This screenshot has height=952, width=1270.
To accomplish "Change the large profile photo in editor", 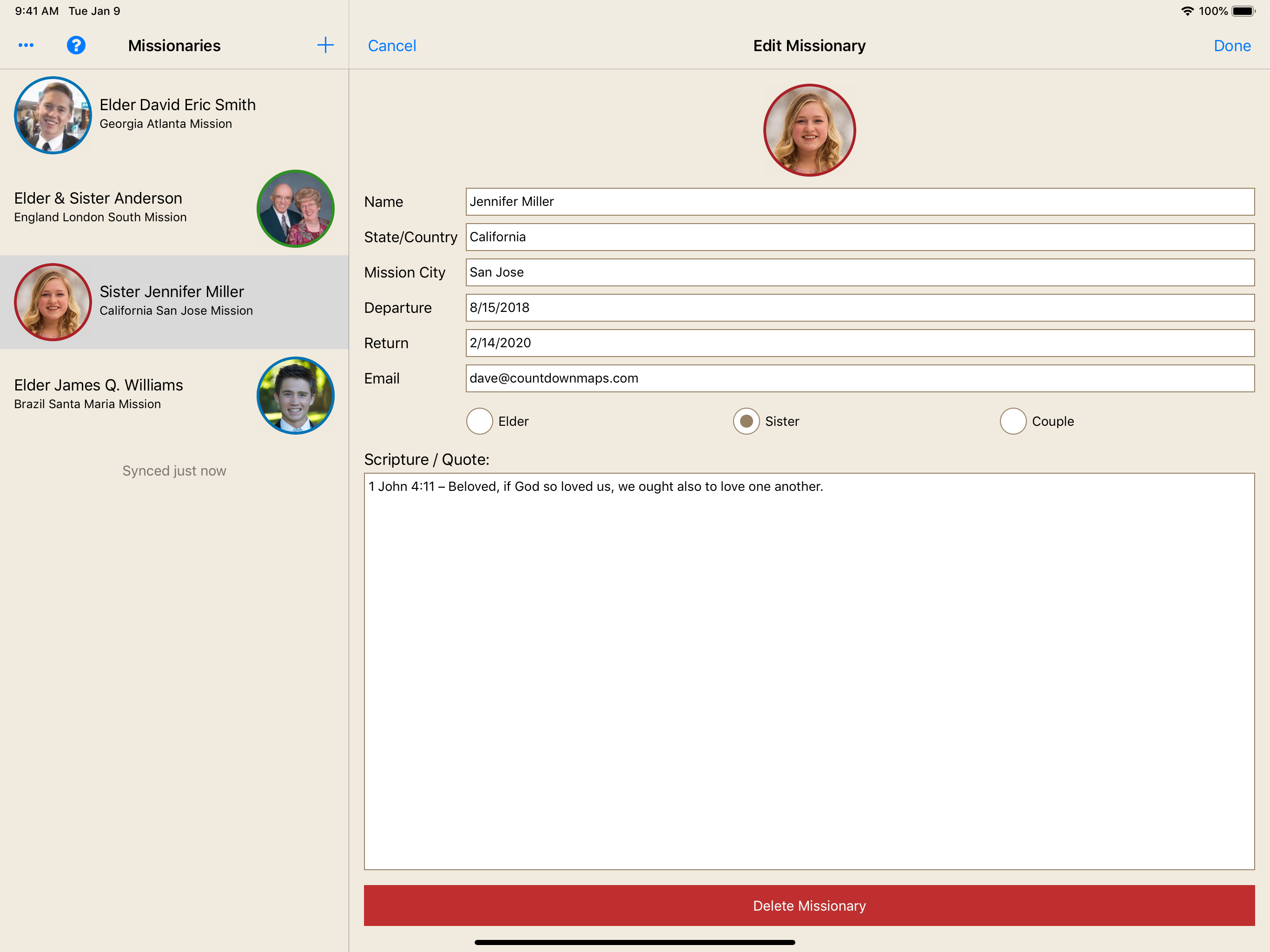I will tap(809, 130).
